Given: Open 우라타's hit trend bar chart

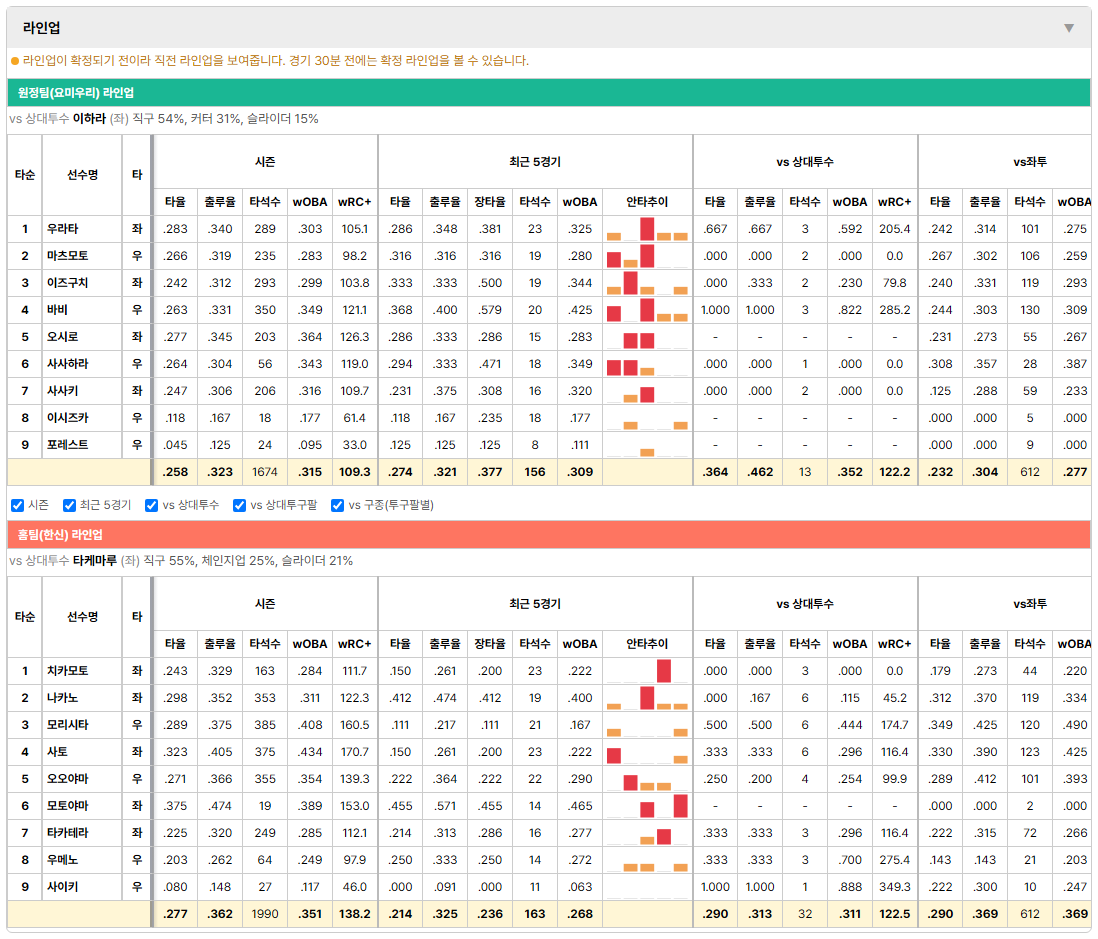Looking at the screenshot, I should click(x=647, y=229).
